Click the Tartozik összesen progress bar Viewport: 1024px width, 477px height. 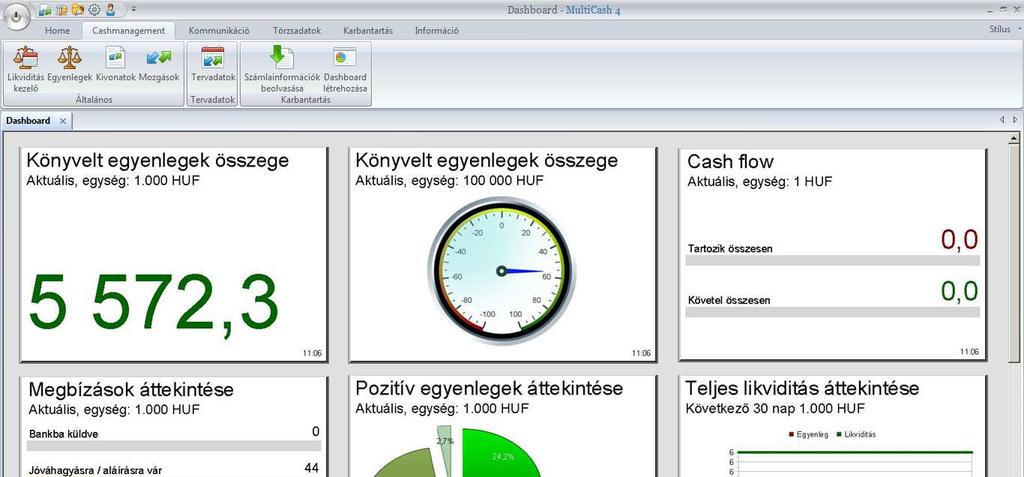832,260
